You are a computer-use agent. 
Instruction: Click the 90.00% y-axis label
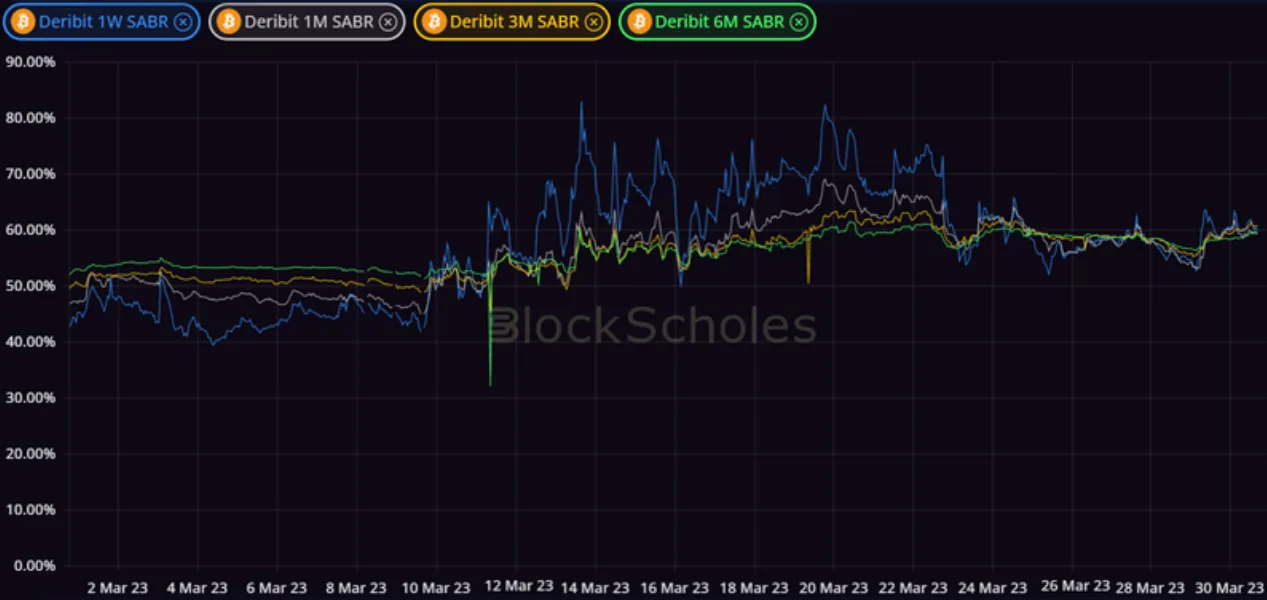point(29,61)
